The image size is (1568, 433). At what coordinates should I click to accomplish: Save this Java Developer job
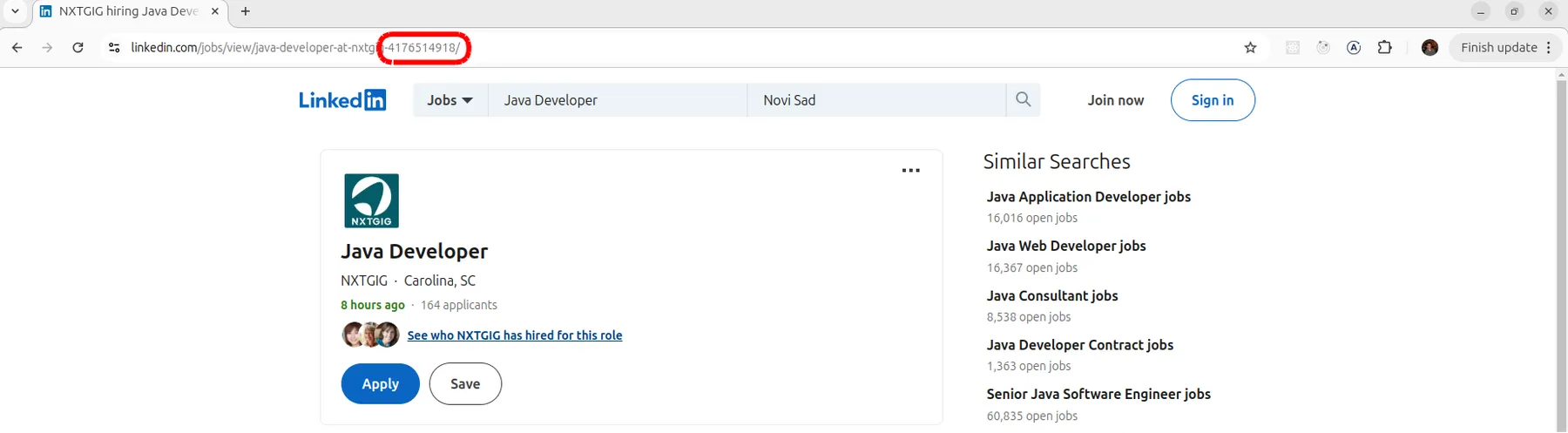(x=465, y=384)
